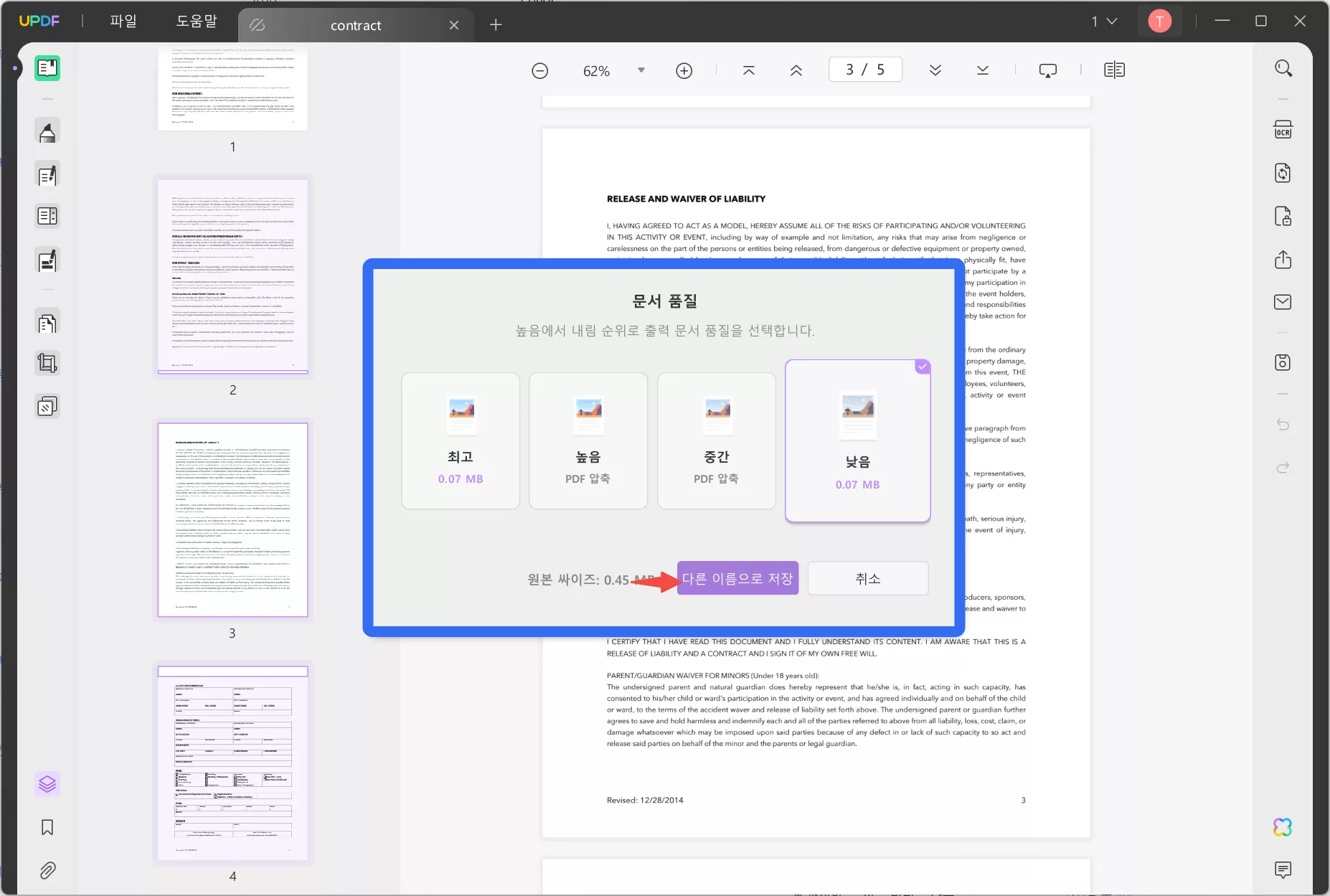1330x896 pixels.
Task: Select the Crop Pages tool
Action: (x=47, y=364)
